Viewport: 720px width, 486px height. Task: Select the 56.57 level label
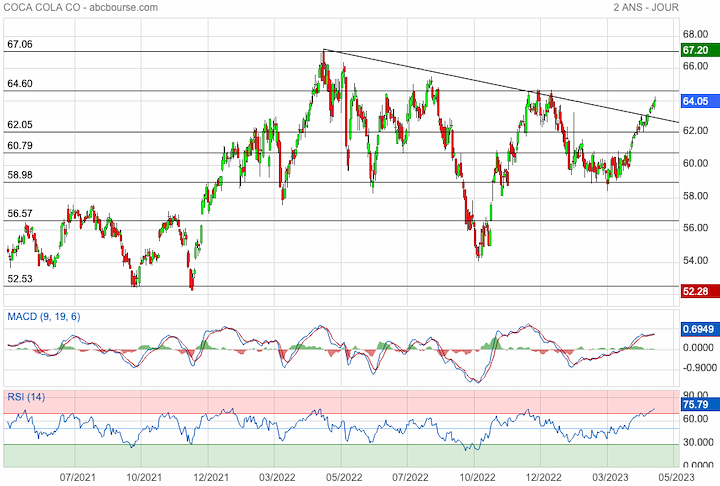tap(20, 214)
